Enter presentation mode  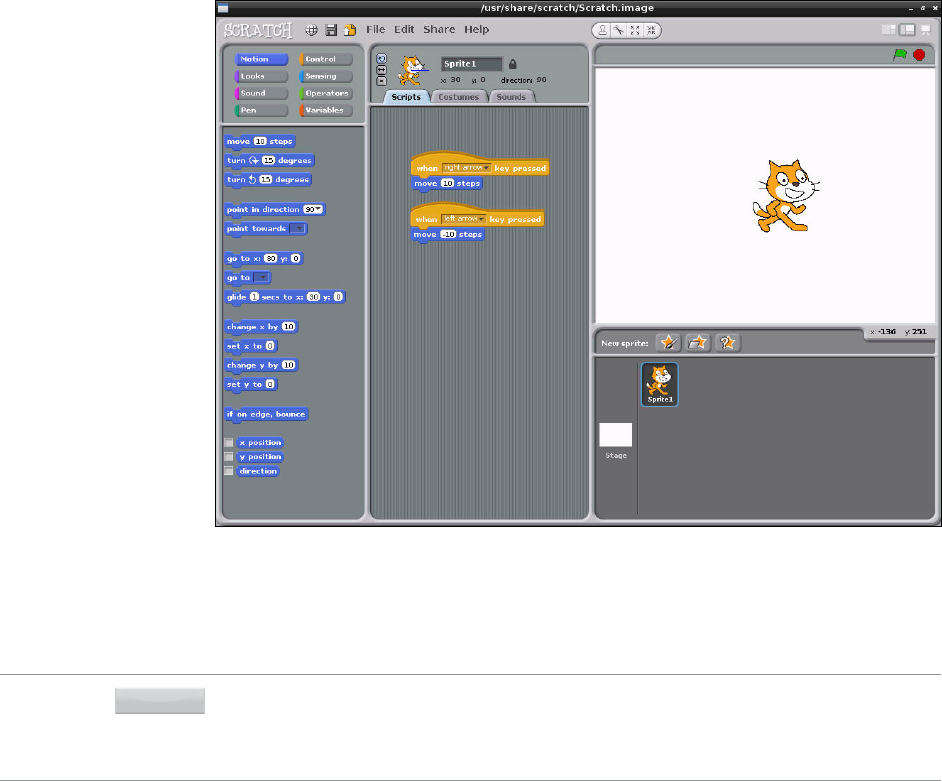(926, 30)
